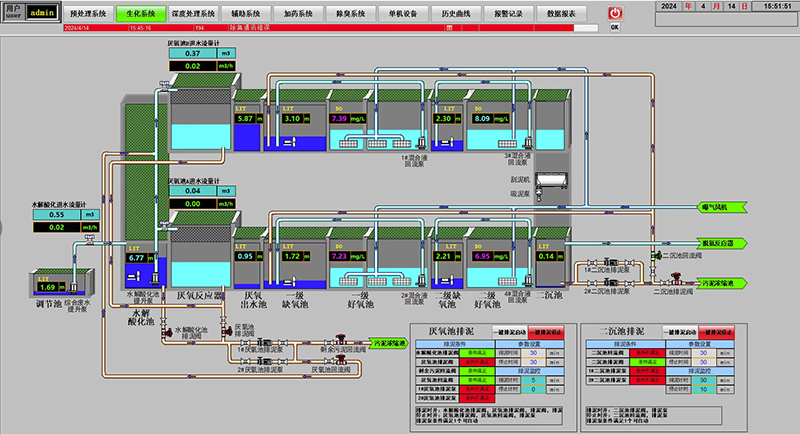The image size is (800, 434).
Task: Open 污泥浓缩池 arrow near 二沉池排泥阀
Action: 721,283
